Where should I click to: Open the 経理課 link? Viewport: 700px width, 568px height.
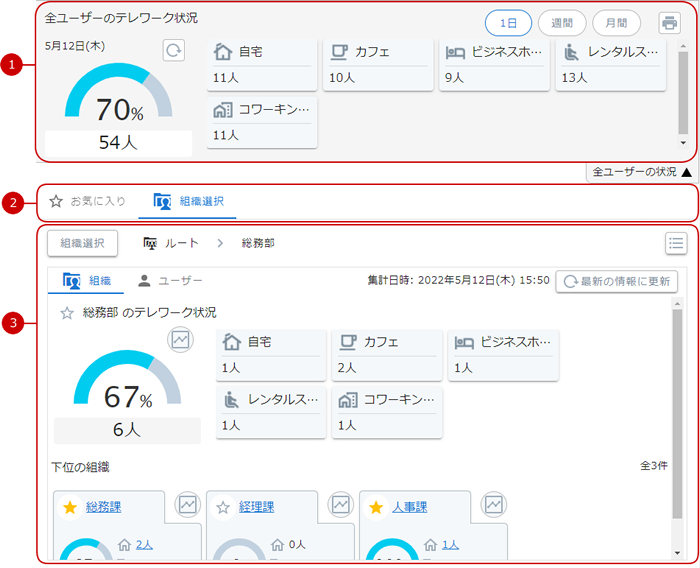pyautogui.click(x=257, y=507)
